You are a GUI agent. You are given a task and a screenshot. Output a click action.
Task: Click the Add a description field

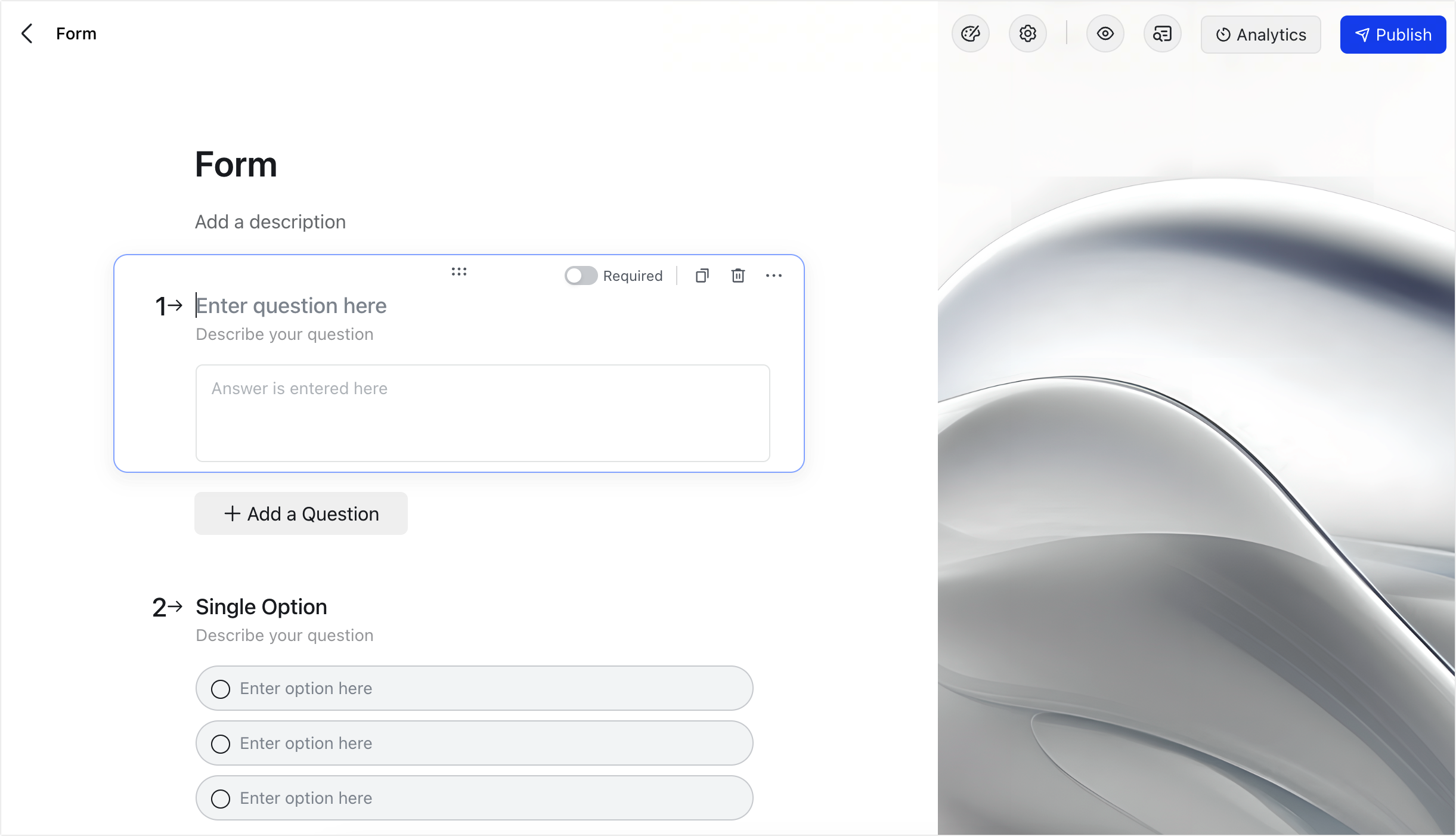269,221
